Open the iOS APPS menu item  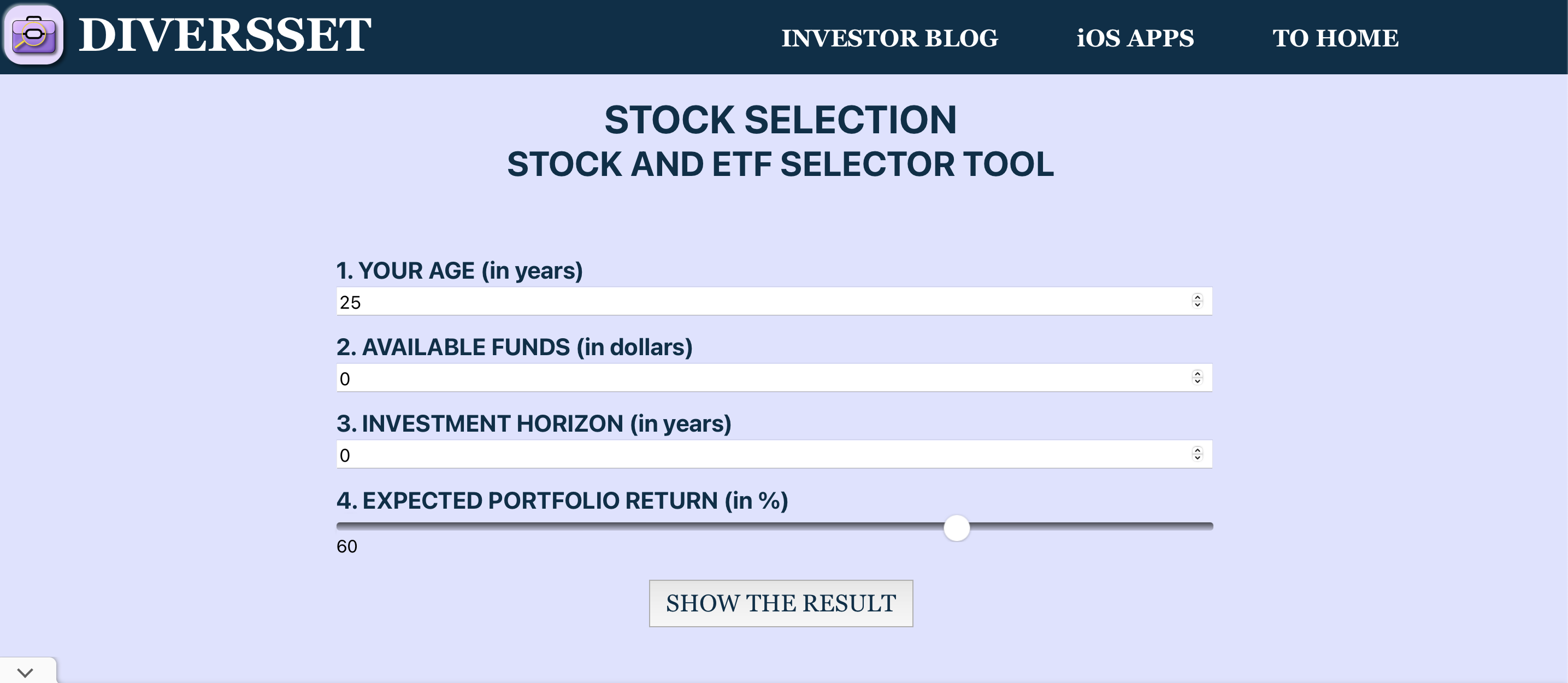click(x=1135, y=38)
